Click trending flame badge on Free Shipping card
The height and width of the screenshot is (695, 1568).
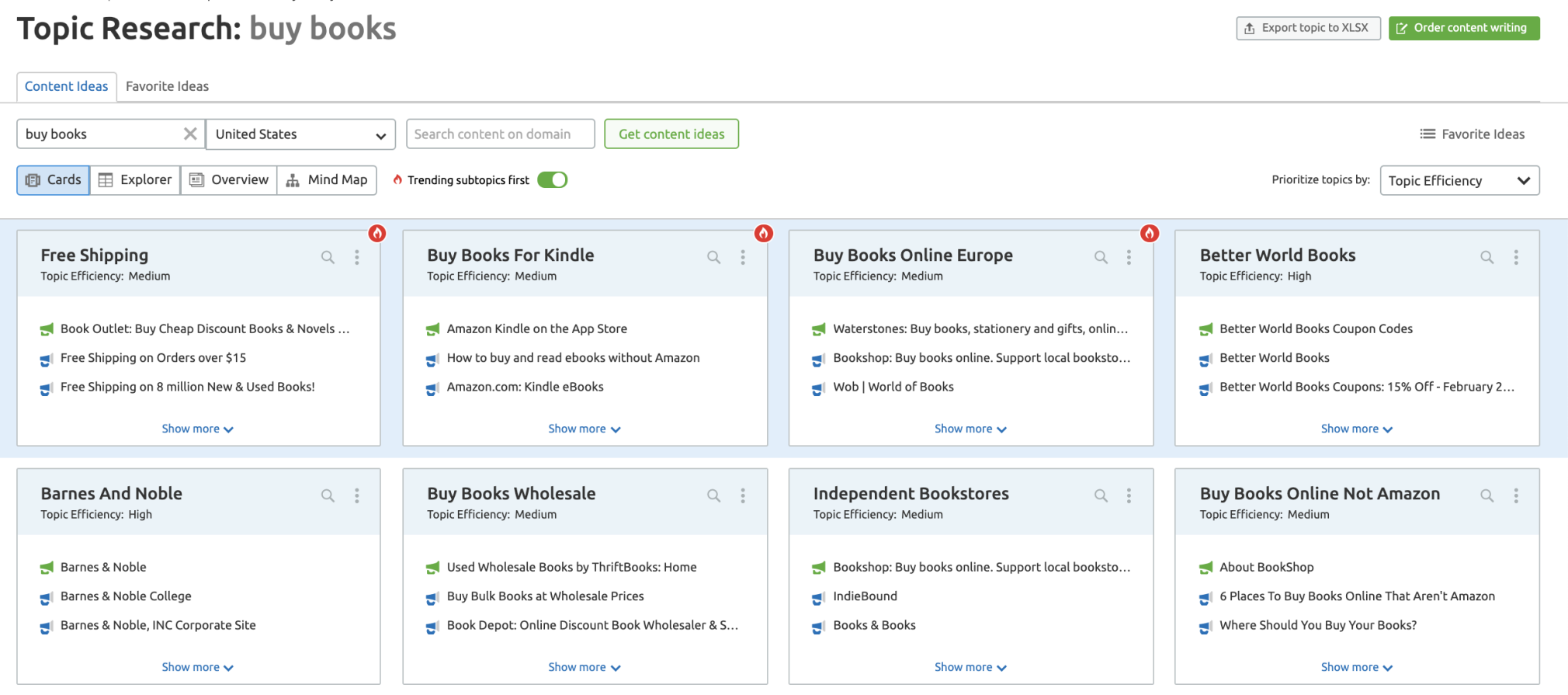click(377, 233)
